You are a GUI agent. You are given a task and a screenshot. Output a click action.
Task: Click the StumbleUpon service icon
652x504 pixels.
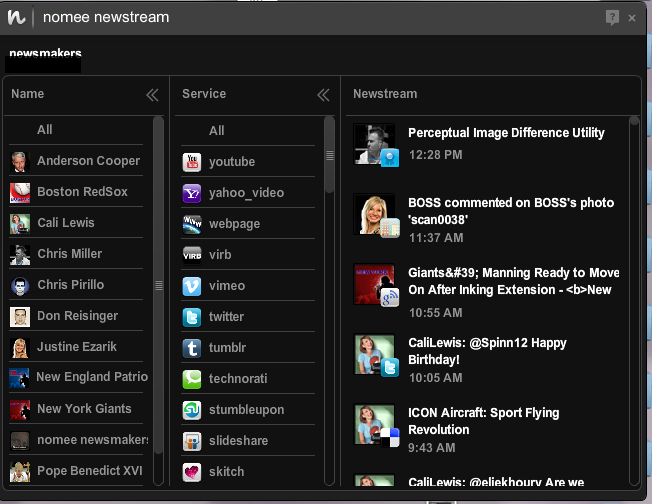[192, 410]
